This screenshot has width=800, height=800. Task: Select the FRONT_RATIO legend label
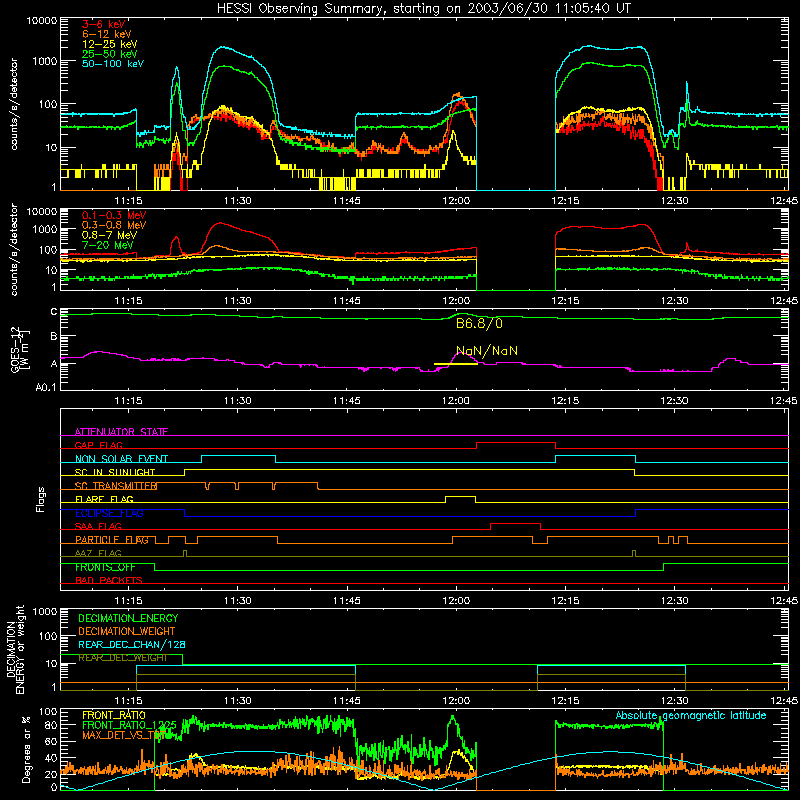(x=114, y=715)
